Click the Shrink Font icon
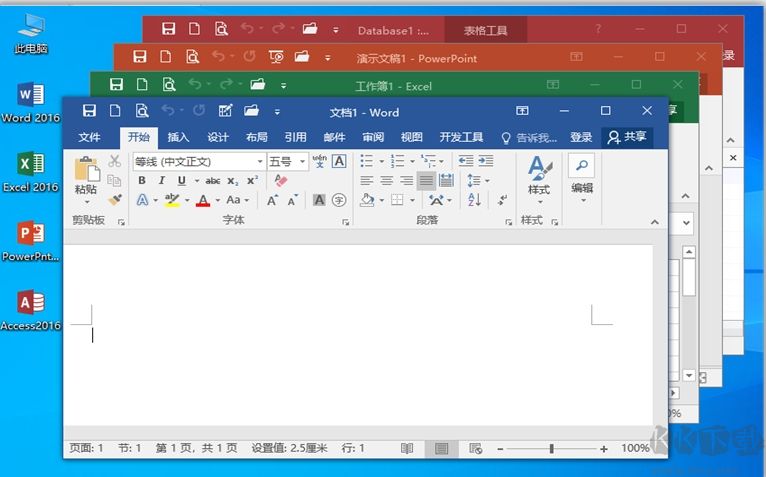The width and height of the screenshot is (766, 477). (x=293, y=200)
